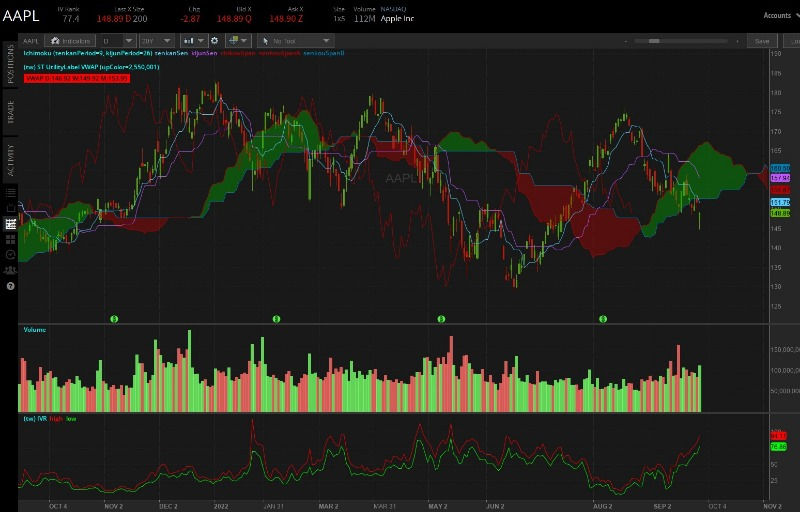This screenshot has width=800, height=512.
Task: Click the ask price 148.90 Z
Action: (286, 19)
